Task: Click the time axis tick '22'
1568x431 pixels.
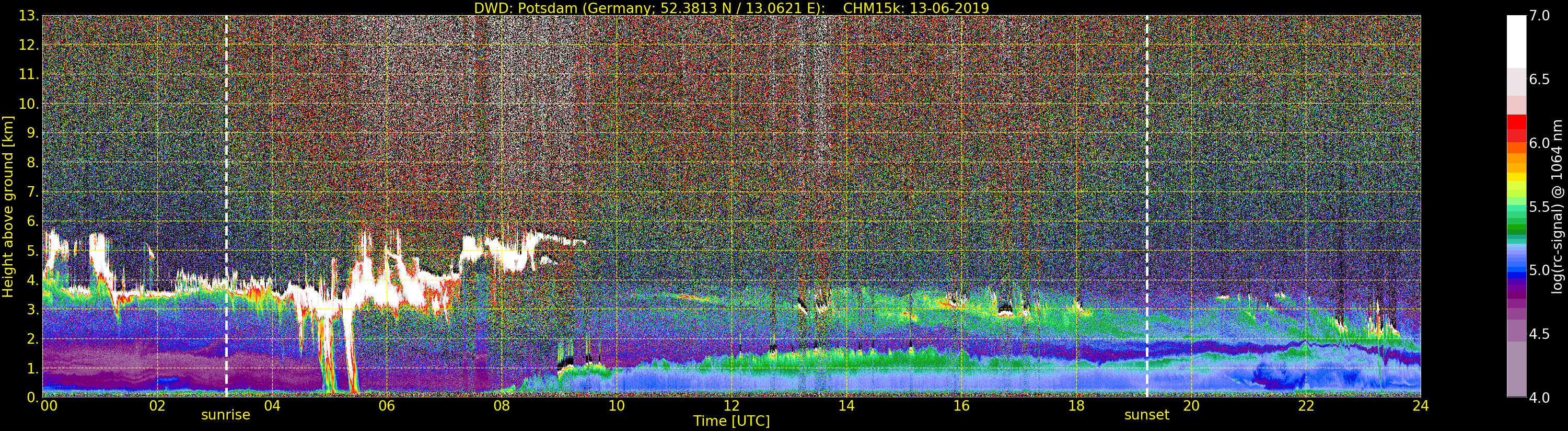Action: coord(1306,406)
